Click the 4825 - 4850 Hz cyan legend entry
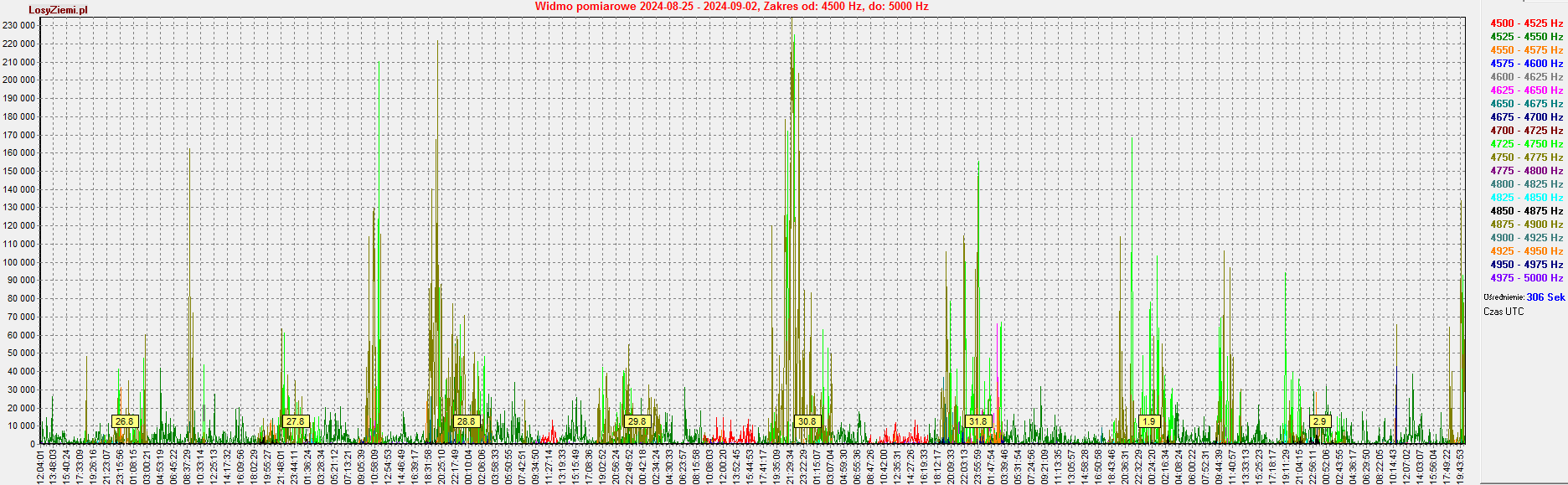The image size is (1568, 485). [1526, 198]
